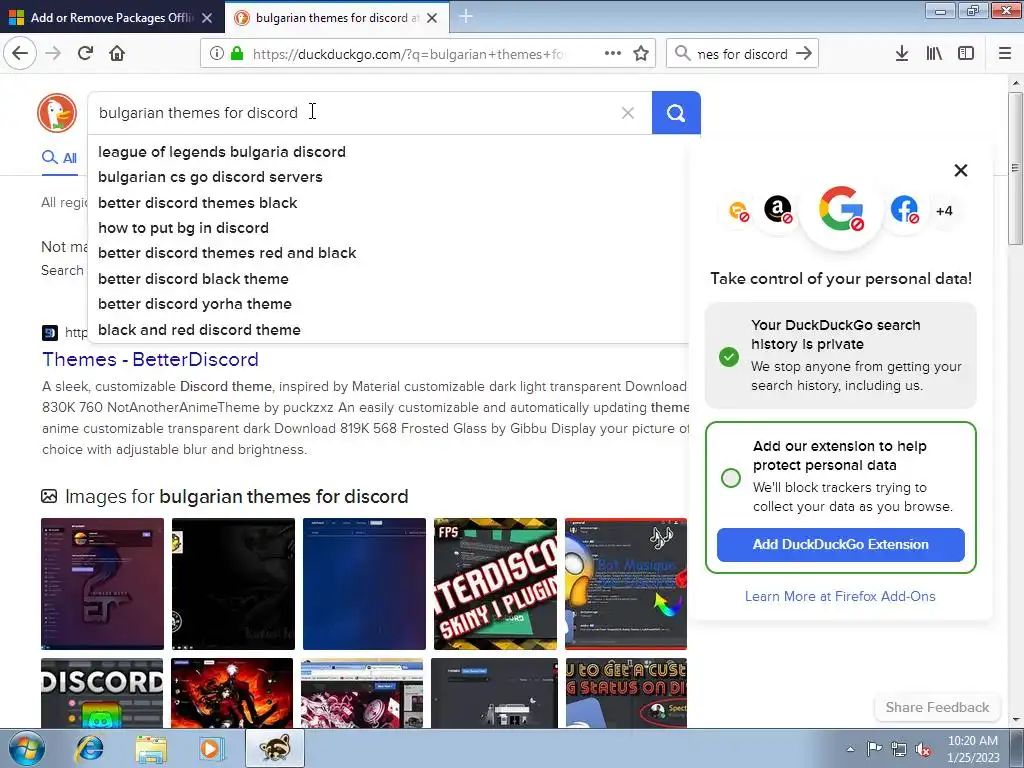
Task: Open the Windows Start menu
Action: [25, 748]
